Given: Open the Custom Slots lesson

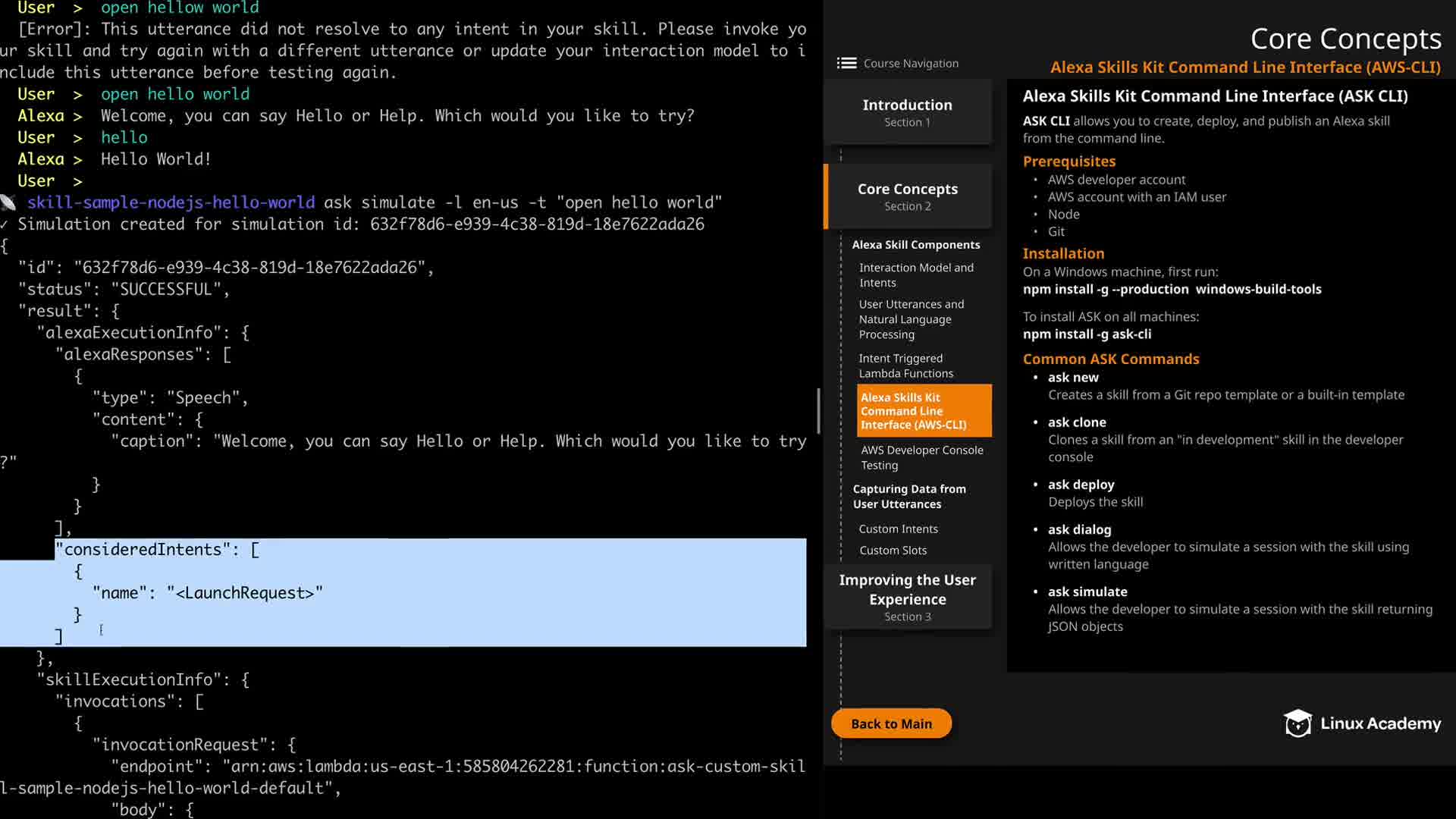Looking at the screenshot, I should pos(893,551).
